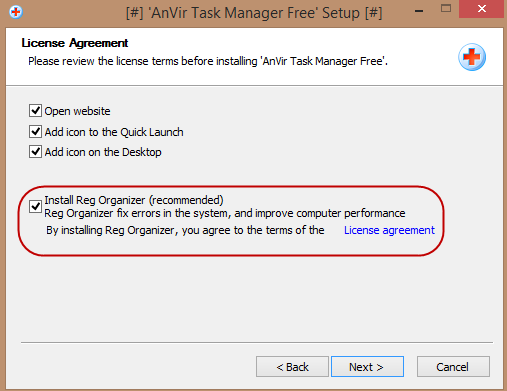Viewport: 507px width, 391px height.
Task: Click the Open website label text
Action: tap(77, 111)
